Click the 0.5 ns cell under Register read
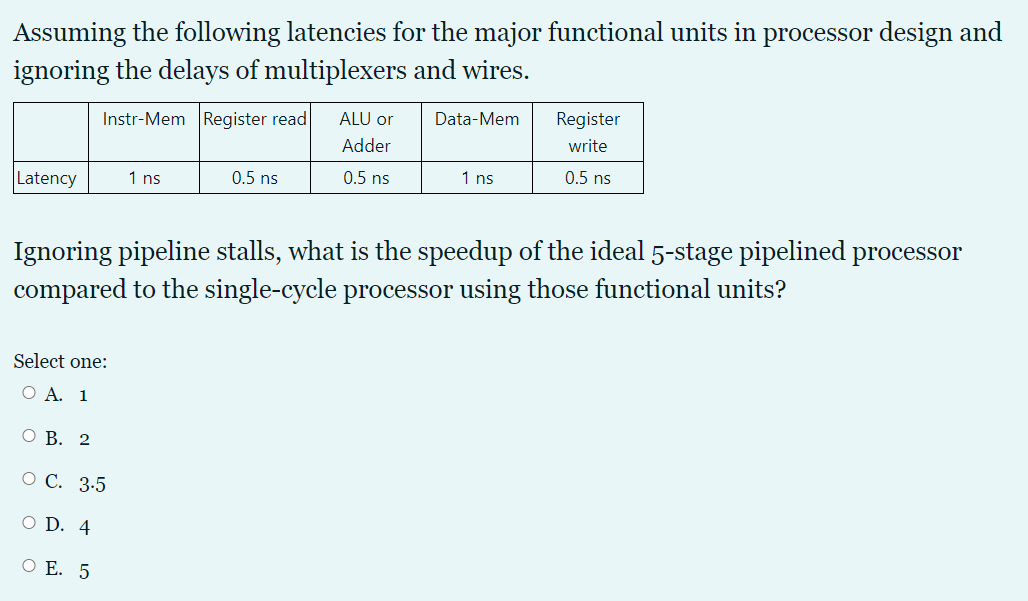This screenshot has height=601, width=1028. 254,178
